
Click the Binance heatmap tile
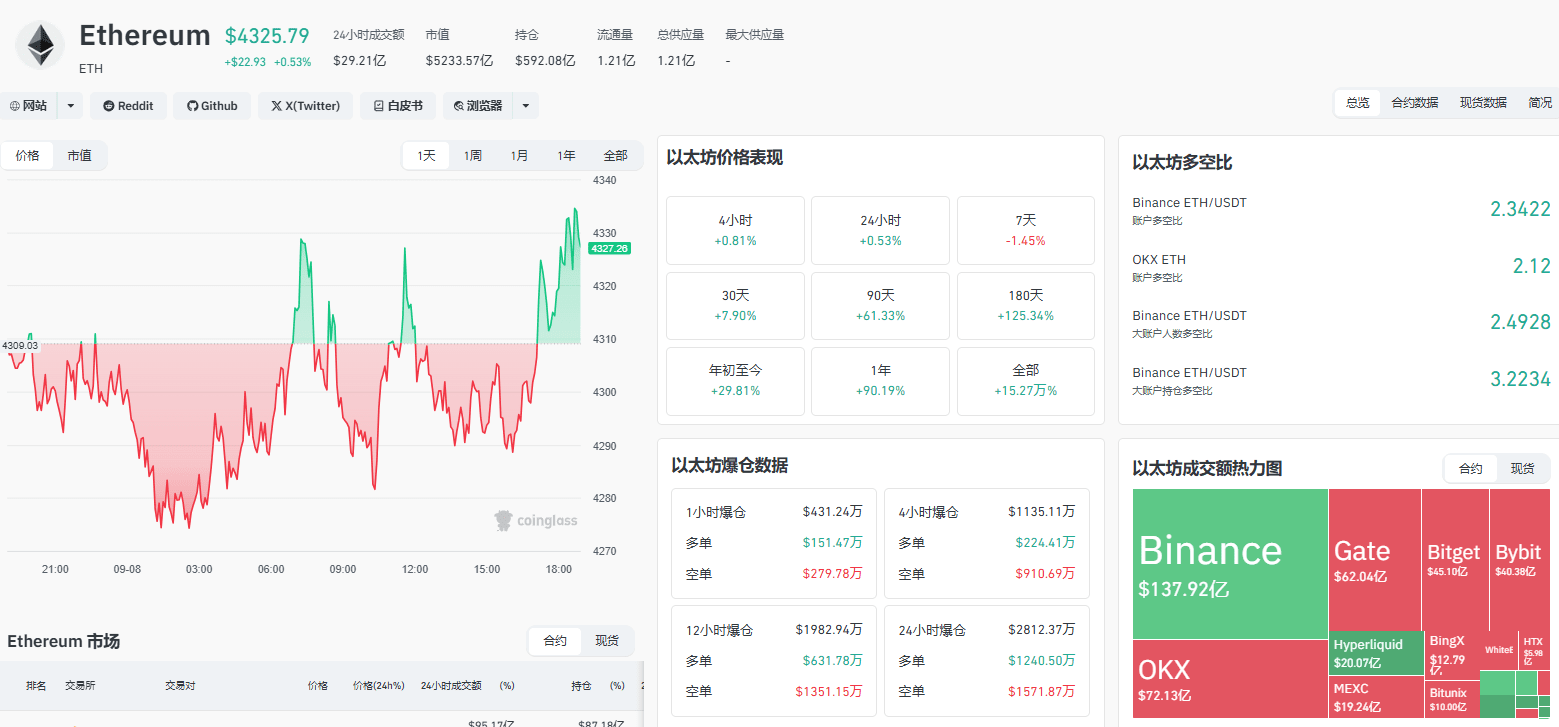point(1230,564)
